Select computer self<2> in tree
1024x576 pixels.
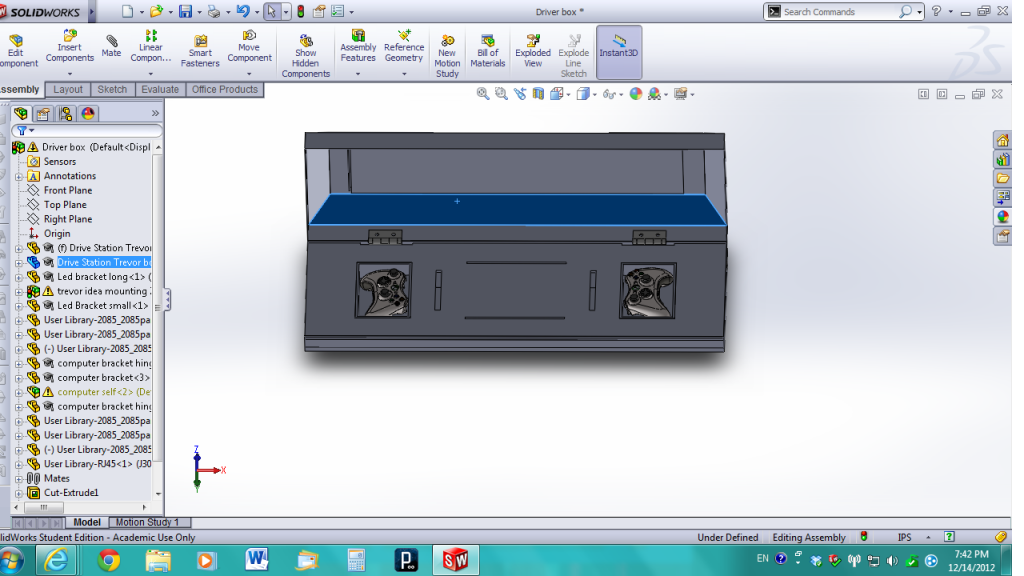(x=103, y=392)
